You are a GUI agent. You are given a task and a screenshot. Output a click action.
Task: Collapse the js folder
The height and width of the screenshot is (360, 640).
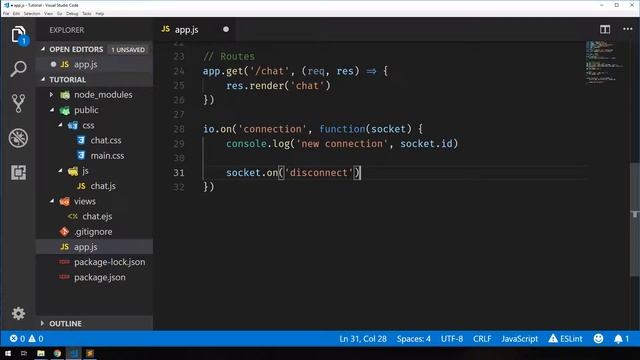tap(60, 171)
